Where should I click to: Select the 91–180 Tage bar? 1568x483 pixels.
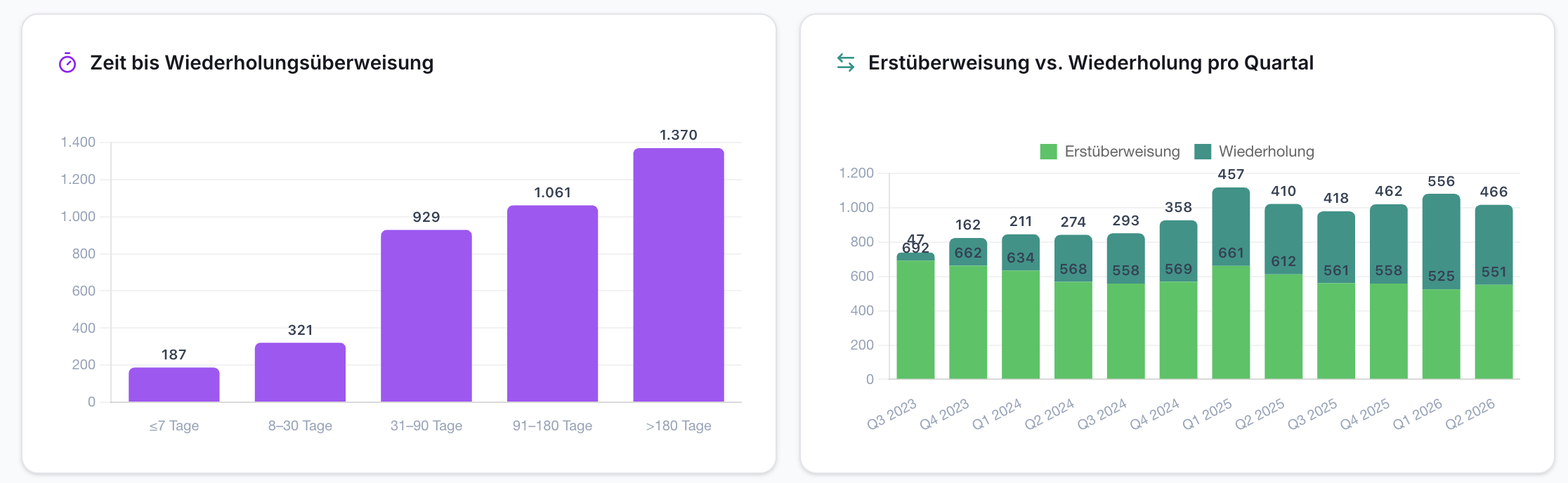pos(552,303)
